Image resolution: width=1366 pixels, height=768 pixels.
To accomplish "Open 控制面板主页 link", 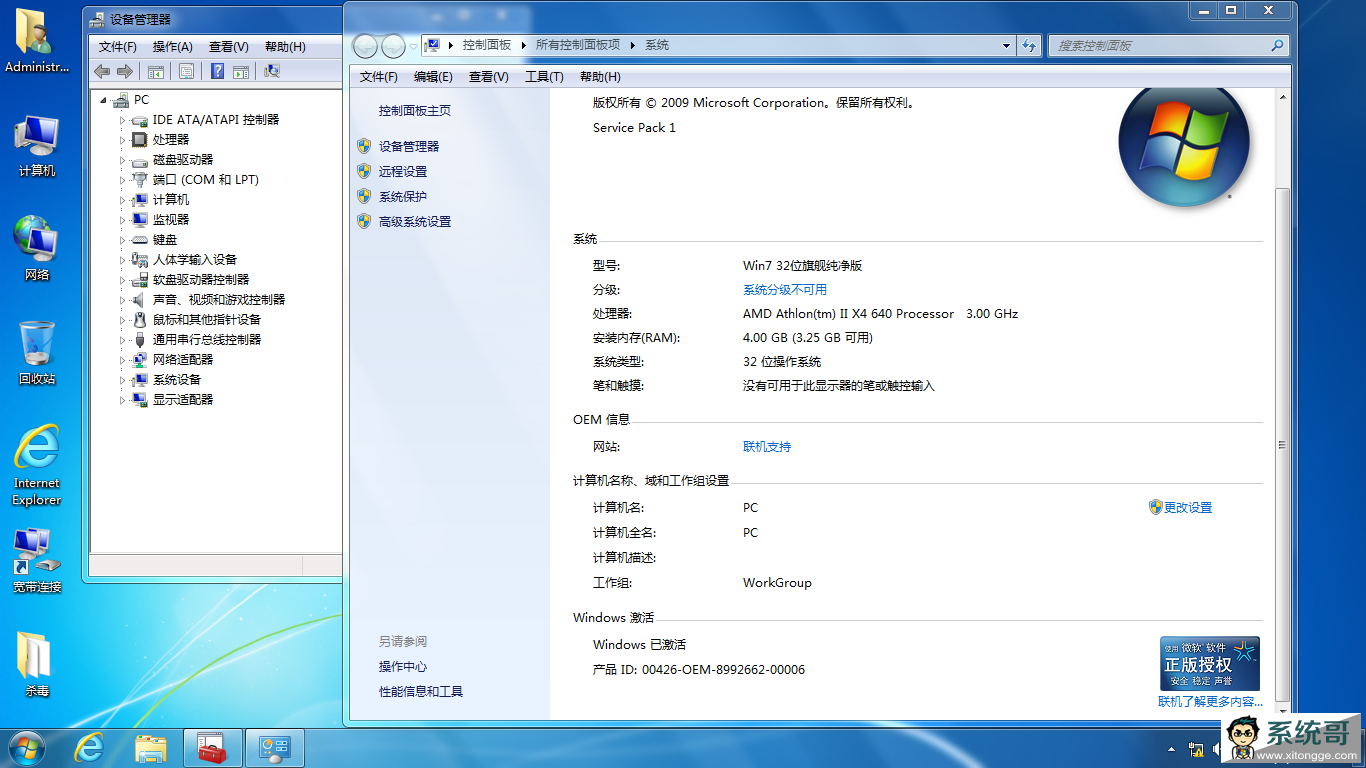I will click(x=415, y=111).
